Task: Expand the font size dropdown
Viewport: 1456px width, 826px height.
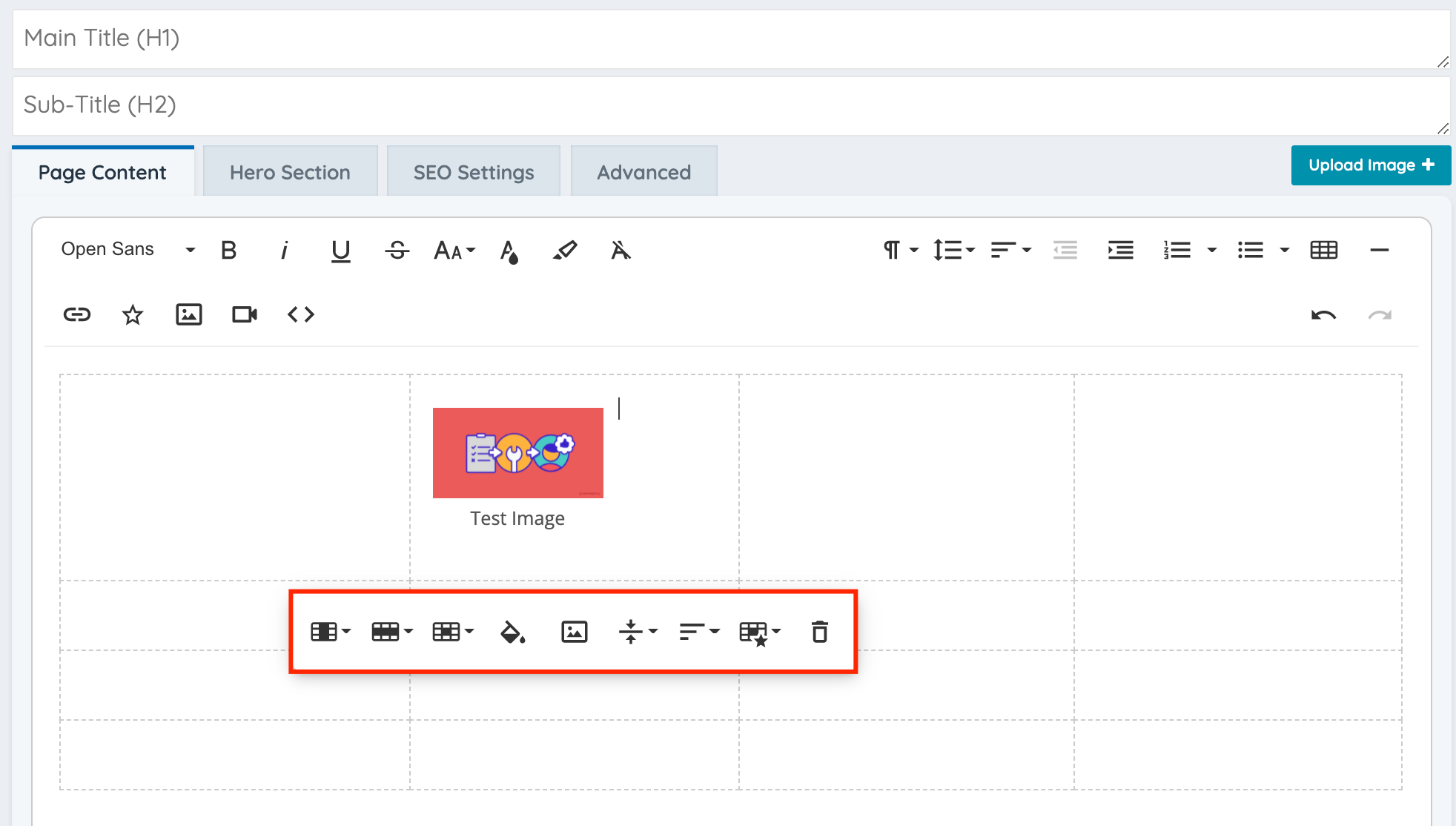Action: coord(454,251)
